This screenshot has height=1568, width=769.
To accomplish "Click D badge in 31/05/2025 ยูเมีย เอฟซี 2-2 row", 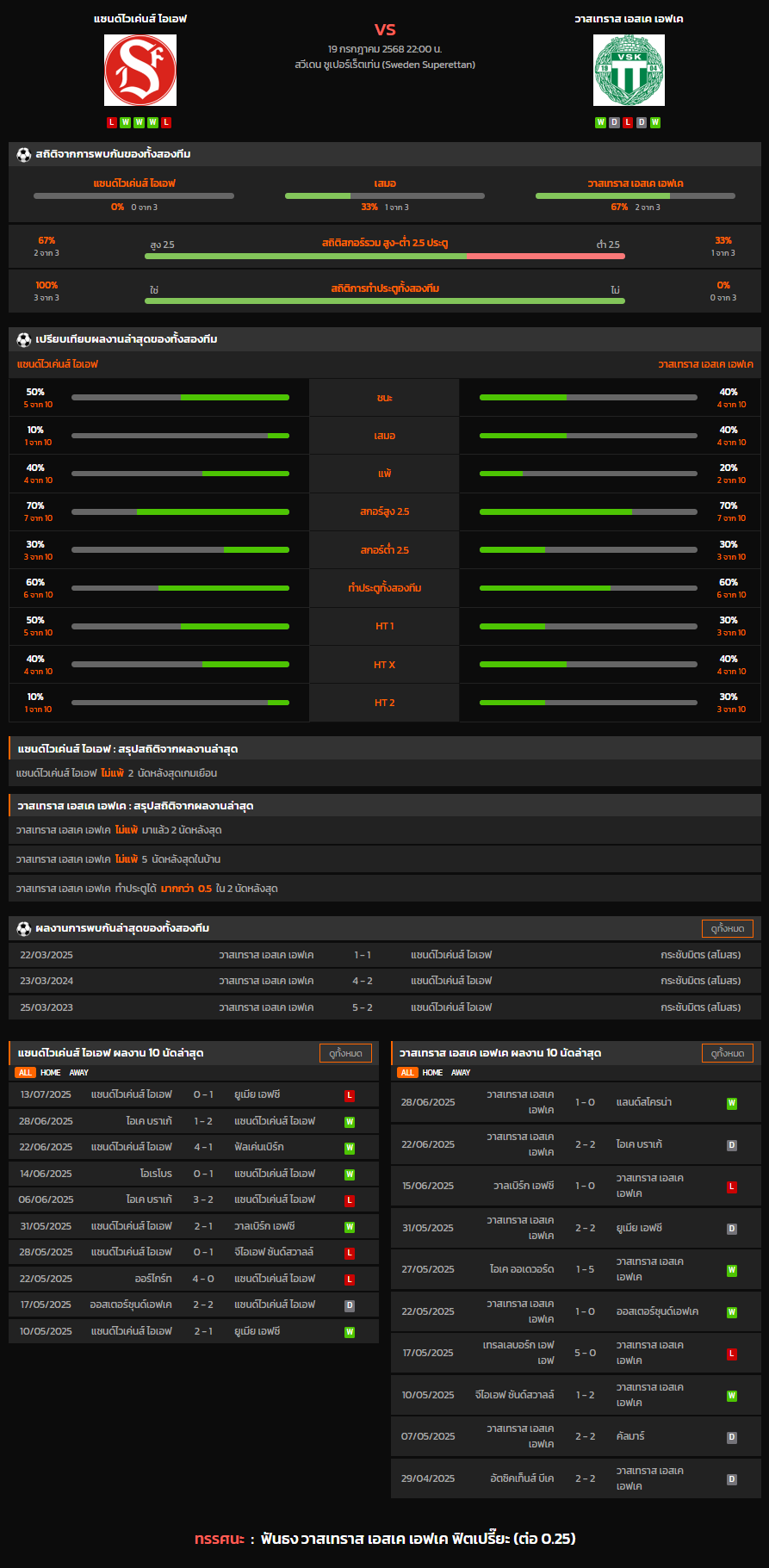I will coord(732,1229).
